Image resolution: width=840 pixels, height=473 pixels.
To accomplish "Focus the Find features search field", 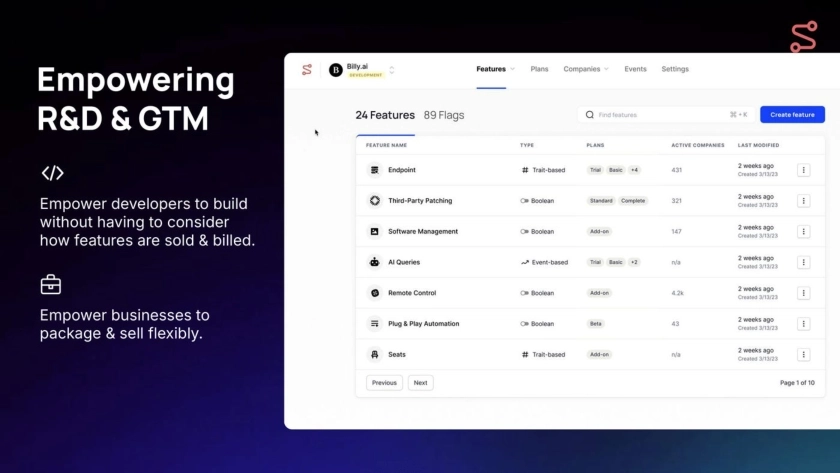I will point(660,115).
